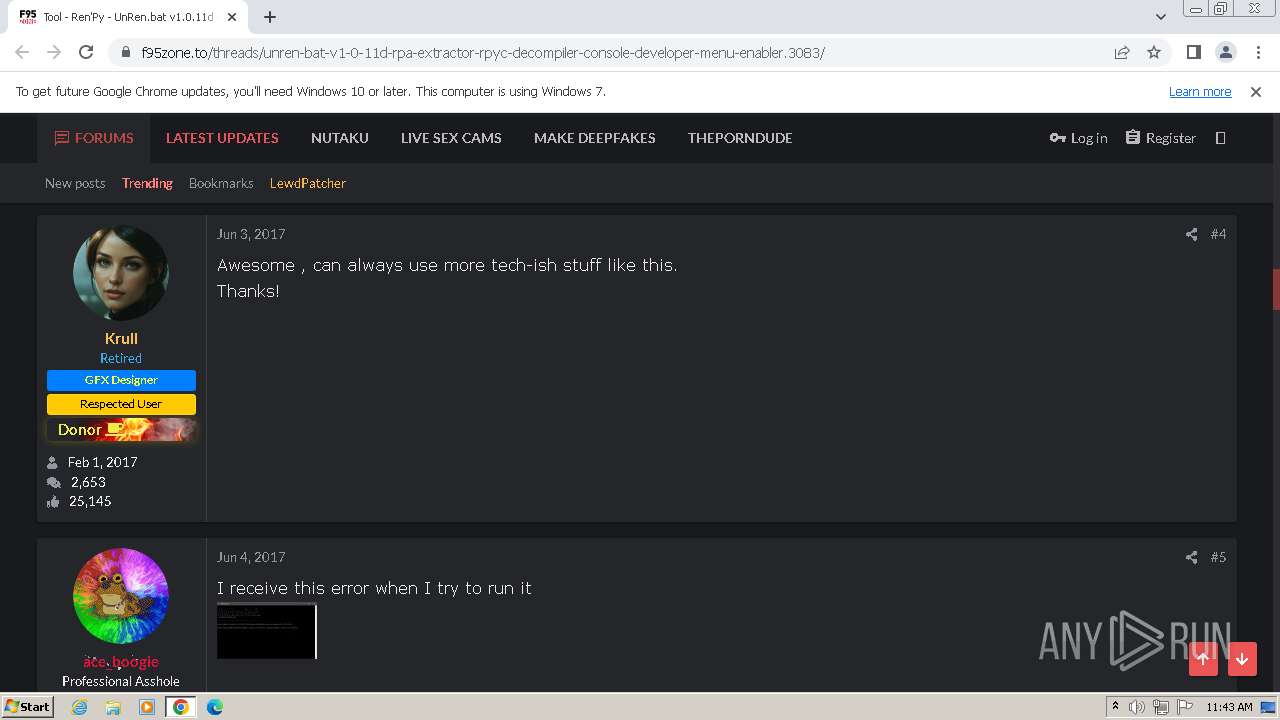
Task: Go forward to the next page
Action: pyautogui.click(x=54, y=52)
